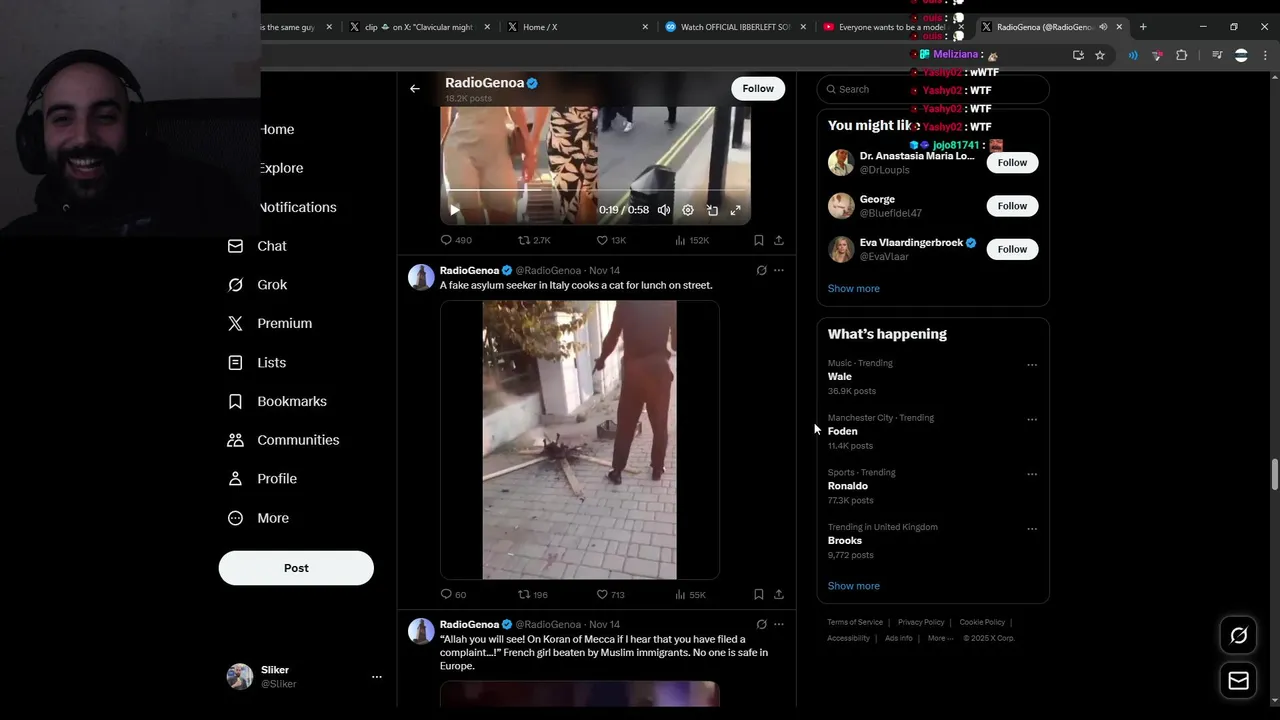1280x720 pixels.
Task: Expand the footer More link
Action: [940, 638]
